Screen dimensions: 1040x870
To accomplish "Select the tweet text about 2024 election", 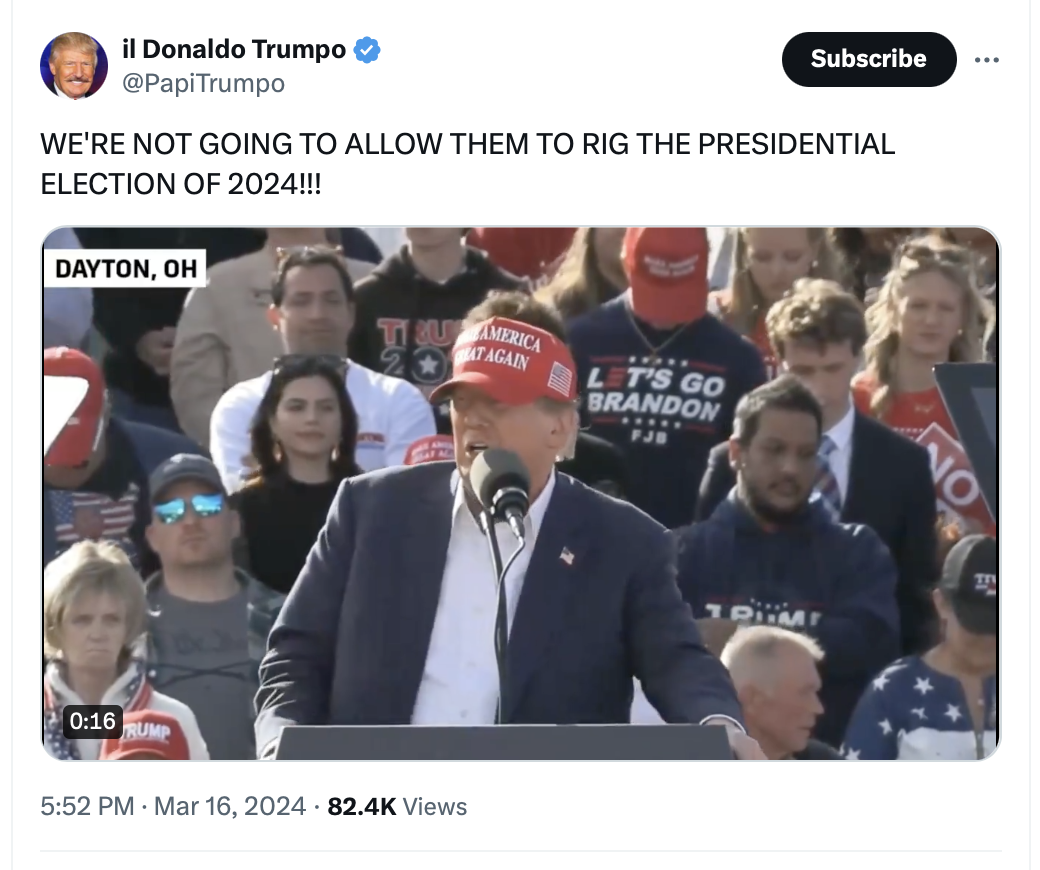I will click(468, 164).
